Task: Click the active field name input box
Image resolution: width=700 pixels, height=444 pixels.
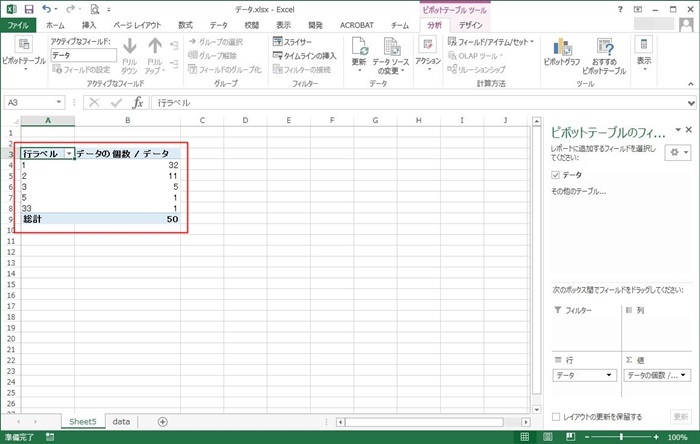Action: [x=83, y=55]
